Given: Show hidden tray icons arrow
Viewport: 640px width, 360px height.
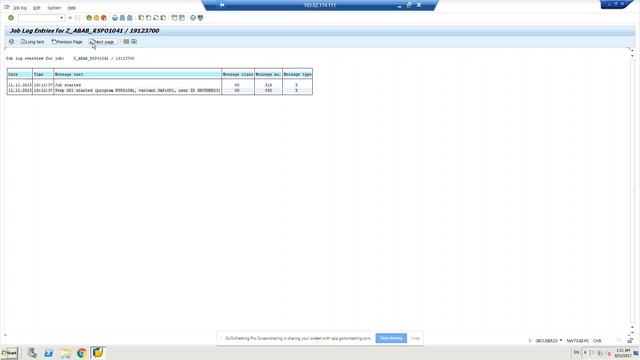Looking at the screenshot, I should pos(585,353).
